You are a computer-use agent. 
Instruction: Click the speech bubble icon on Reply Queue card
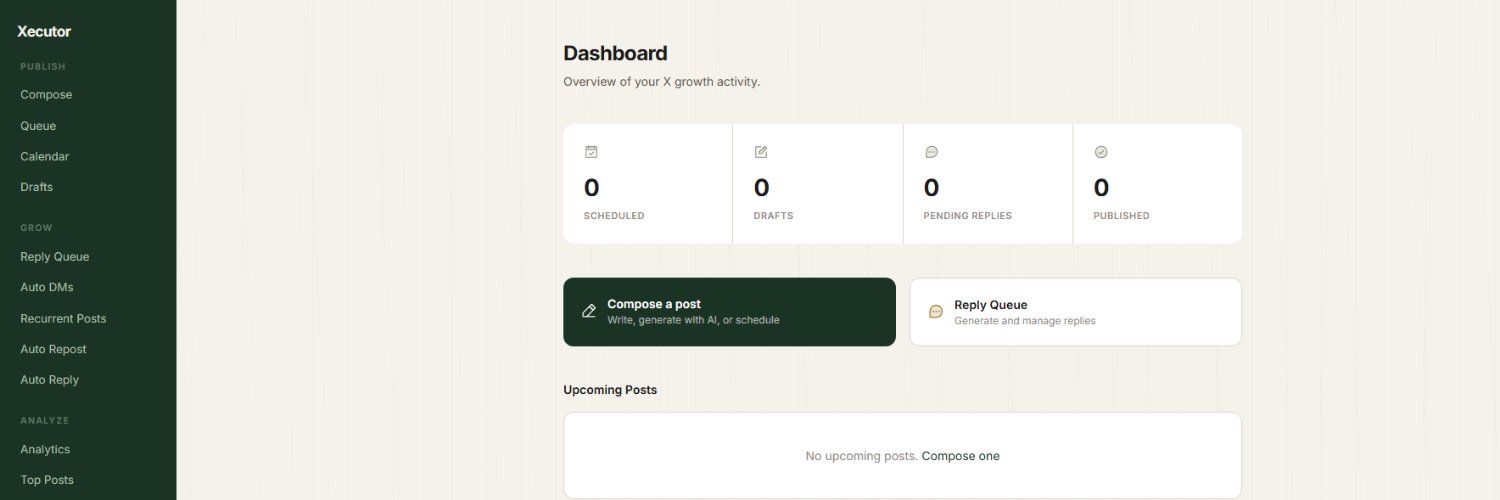click(936, 312)
